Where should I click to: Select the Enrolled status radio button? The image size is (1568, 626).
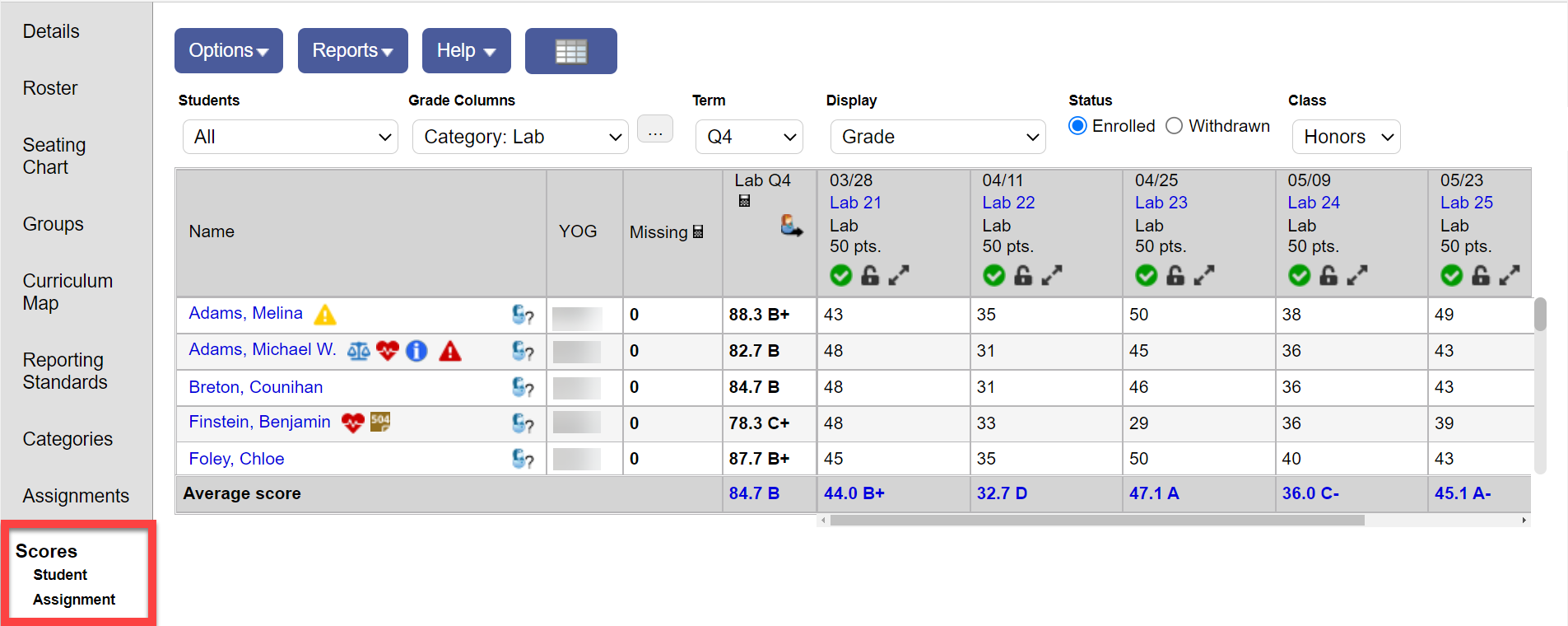(1077, 126)
